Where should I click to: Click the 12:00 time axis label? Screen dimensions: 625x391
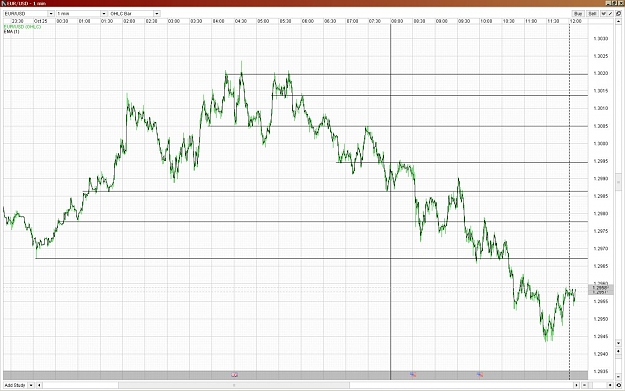576,21
